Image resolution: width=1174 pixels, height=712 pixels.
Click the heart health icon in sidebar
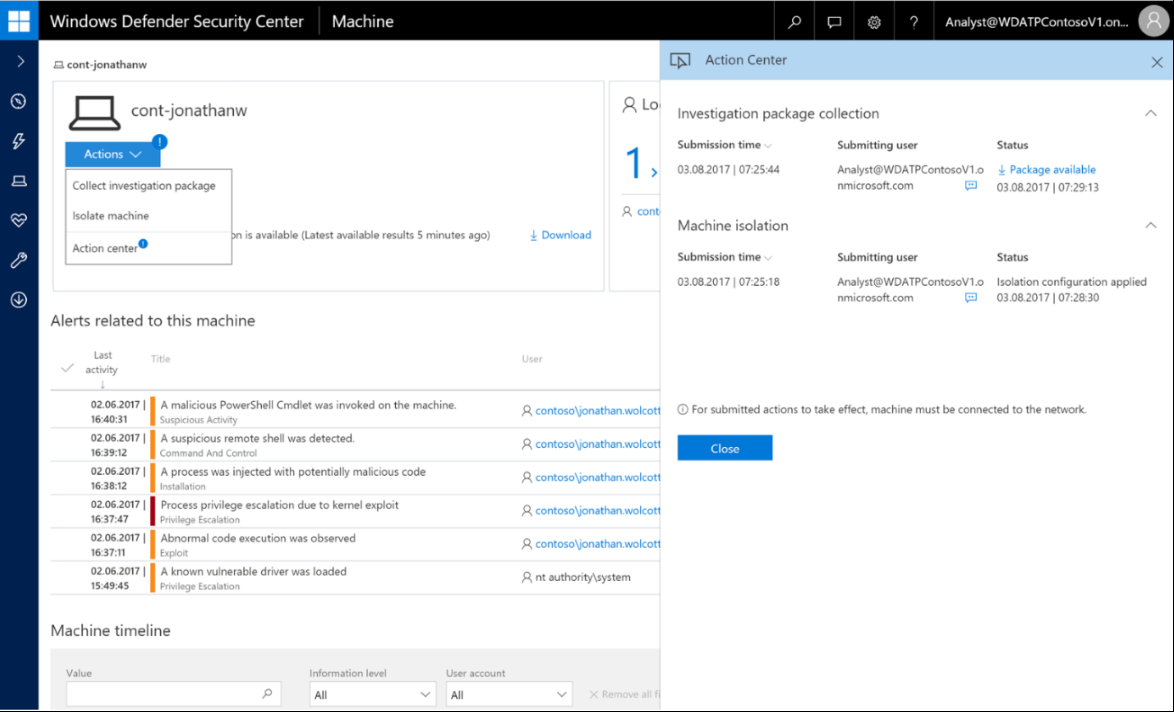pyautogui.click(x=19, y=221)
